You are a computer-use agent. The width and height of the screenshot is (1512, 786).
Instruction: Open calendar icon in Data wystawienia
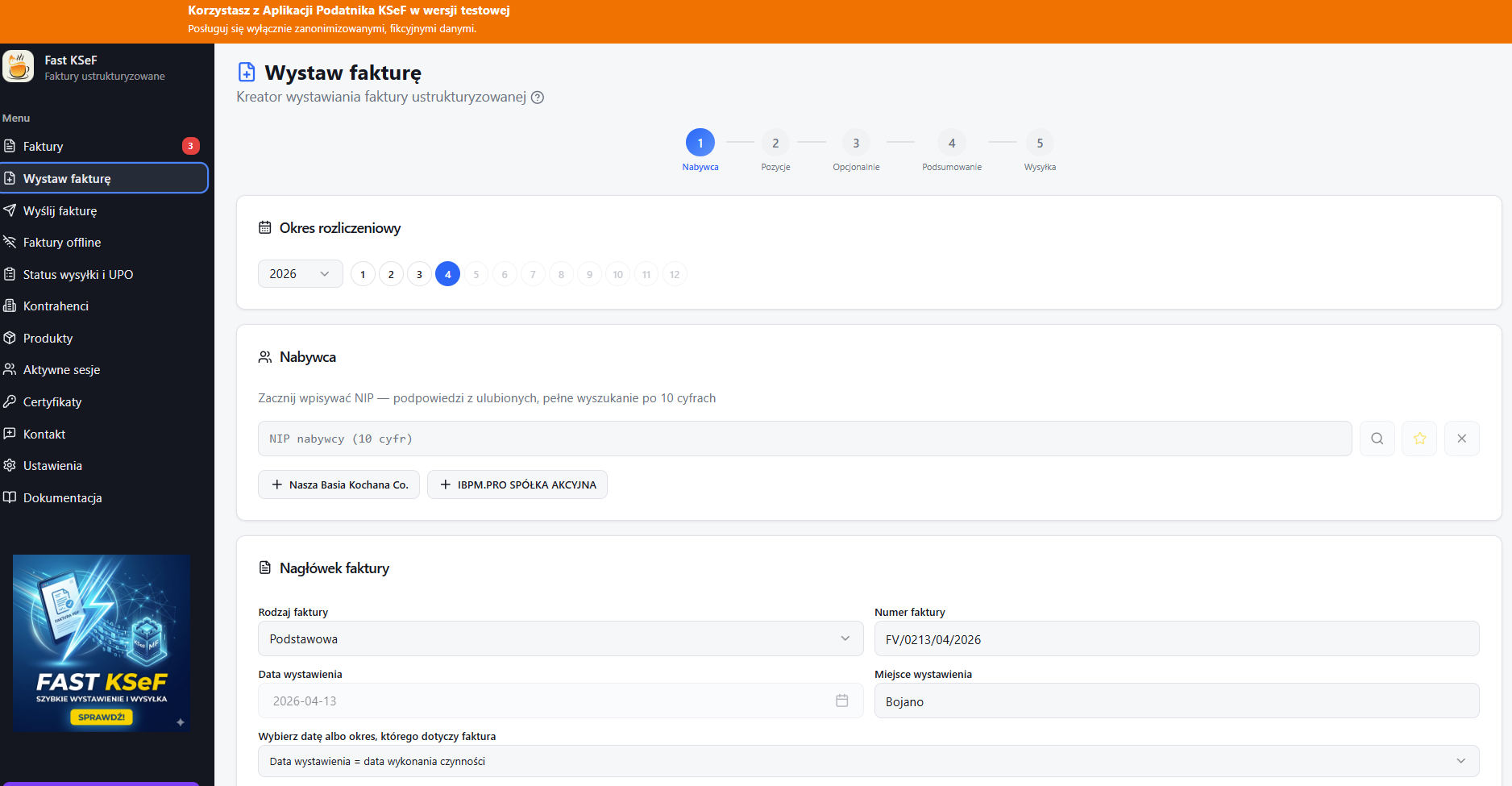pos(841,701)
